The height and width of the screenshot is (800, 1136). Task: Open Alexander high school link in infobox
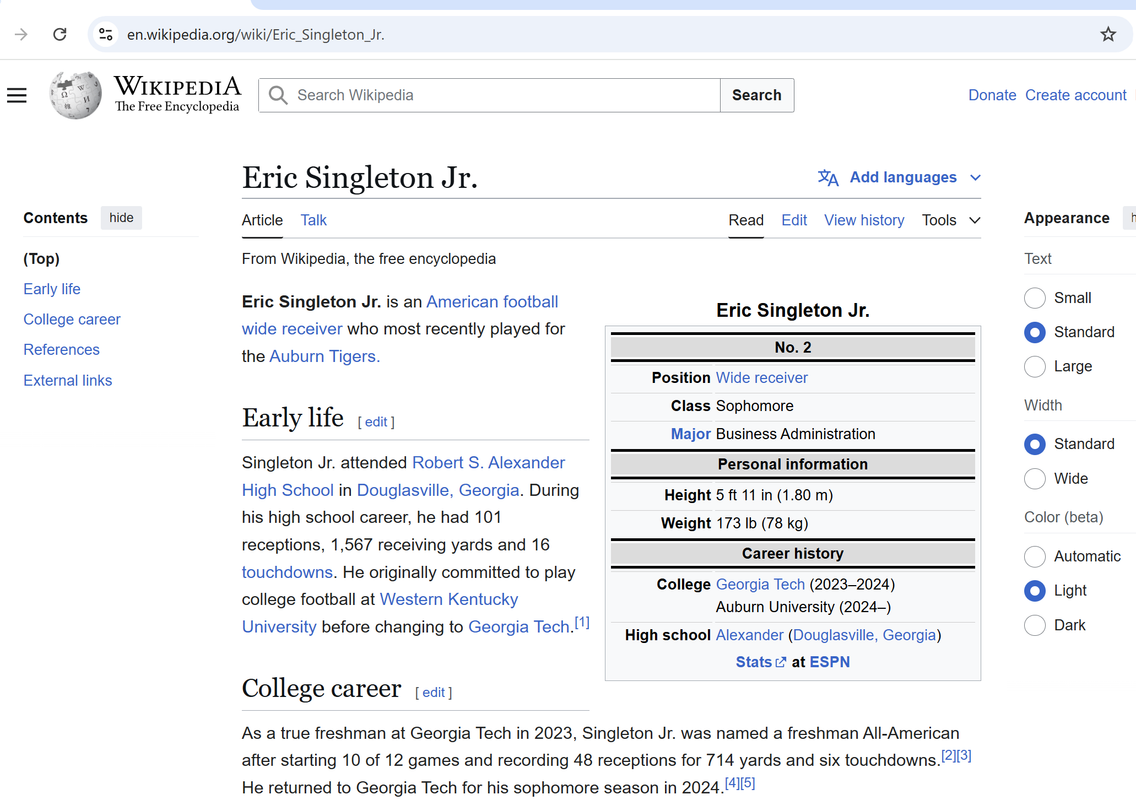click(749, 635)
